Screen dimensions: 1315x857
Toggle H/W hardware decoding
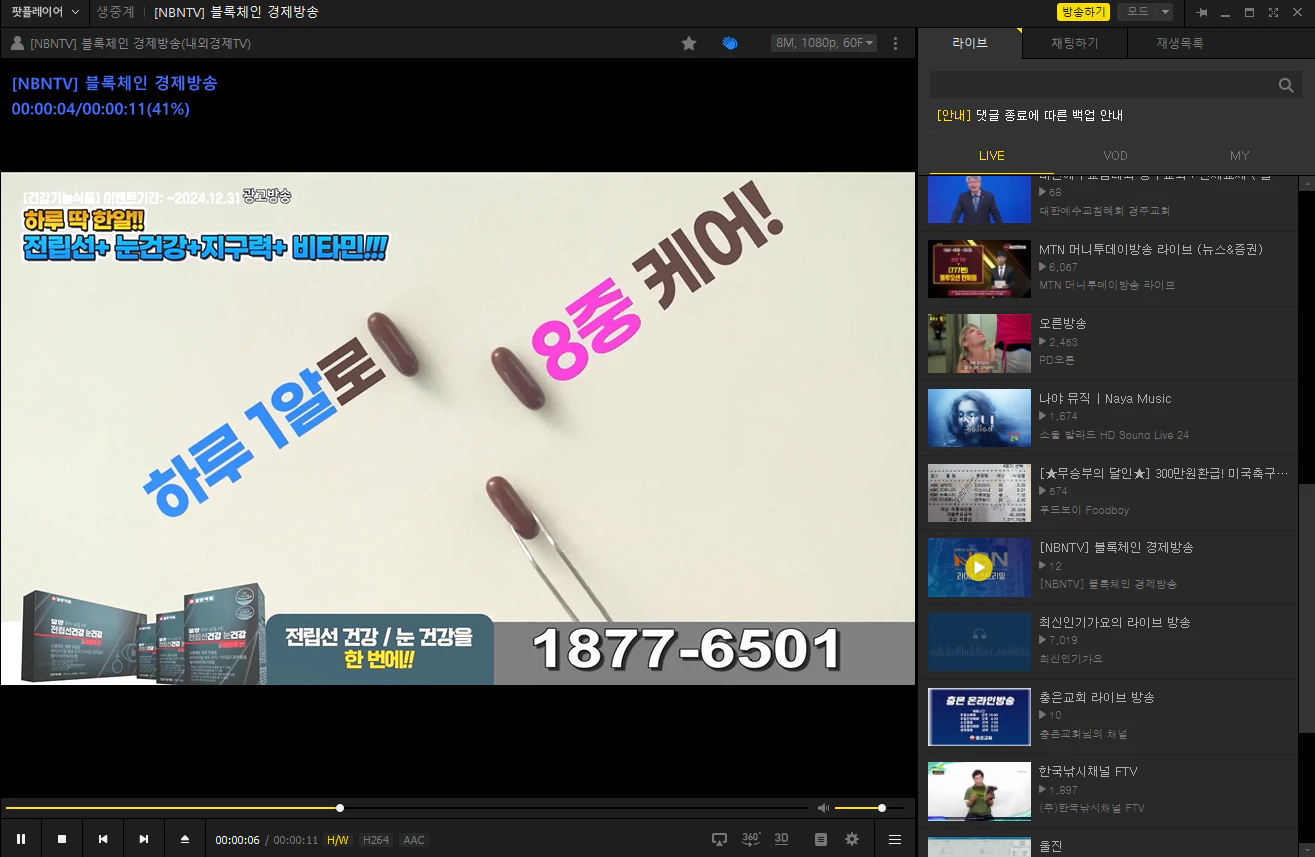338,840
